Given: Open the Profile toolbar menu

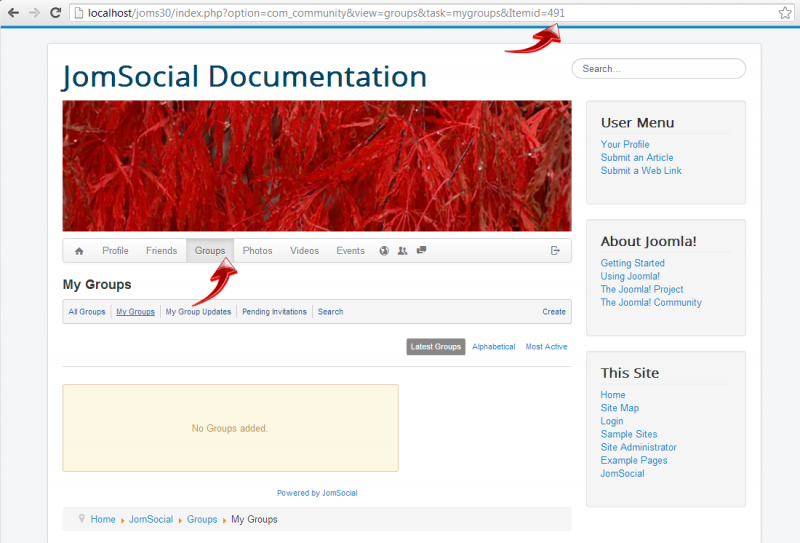Looking at the screenshot, I should point(115,251).
